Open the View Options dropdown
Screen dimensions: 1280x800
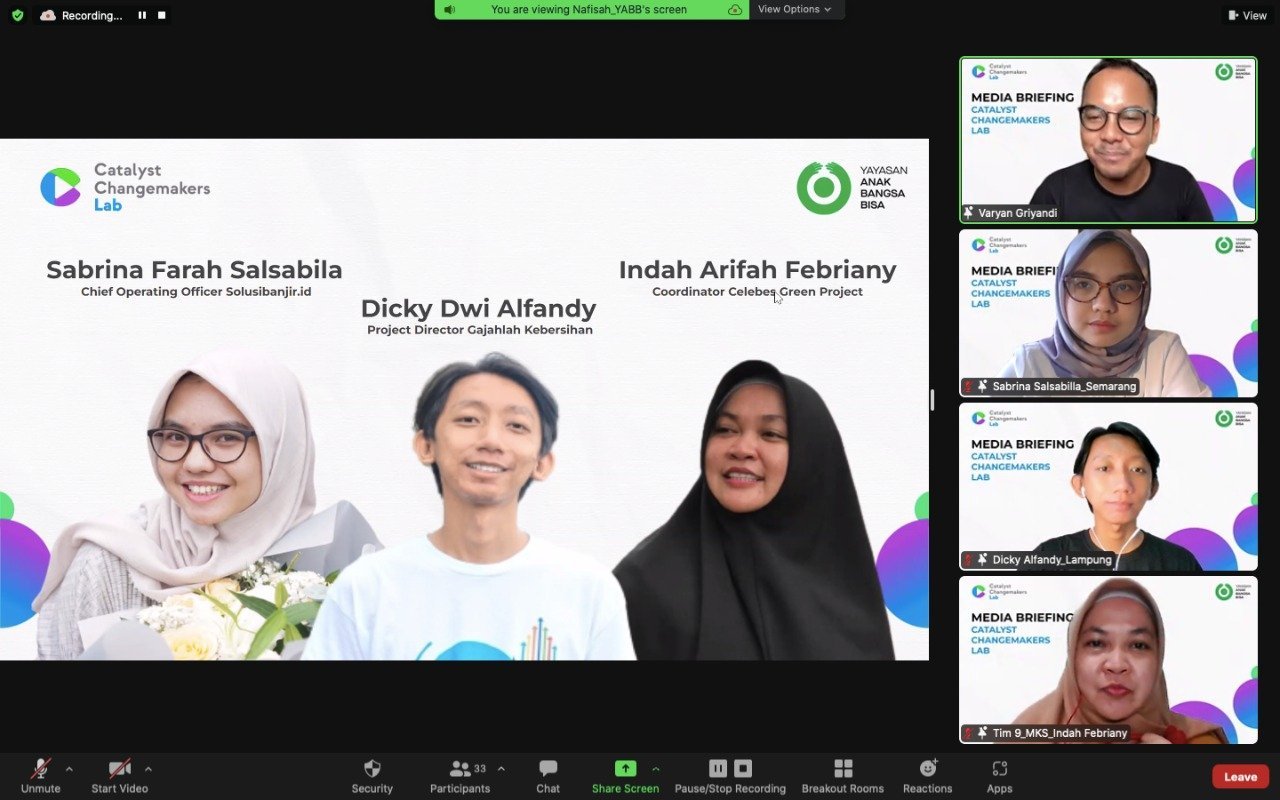(795, 9)
